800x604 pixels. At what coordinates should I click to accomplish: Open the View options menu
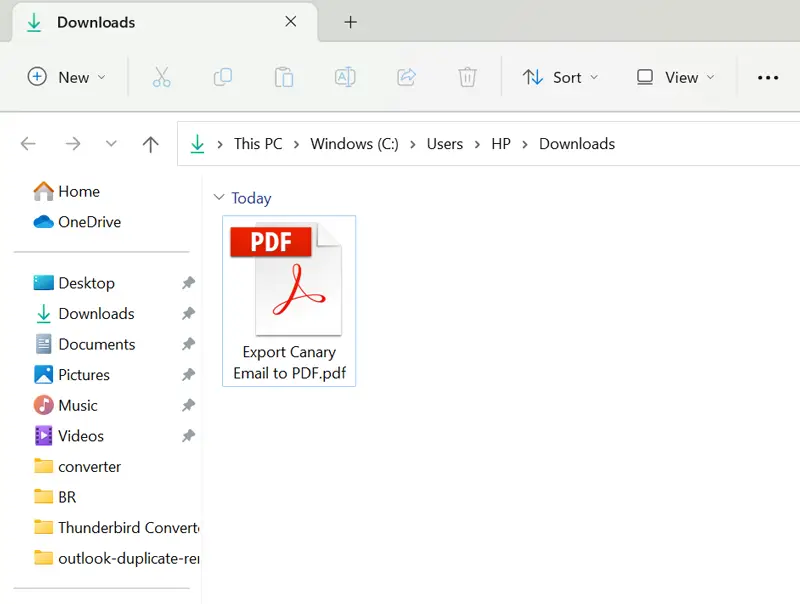coord(676,77)
